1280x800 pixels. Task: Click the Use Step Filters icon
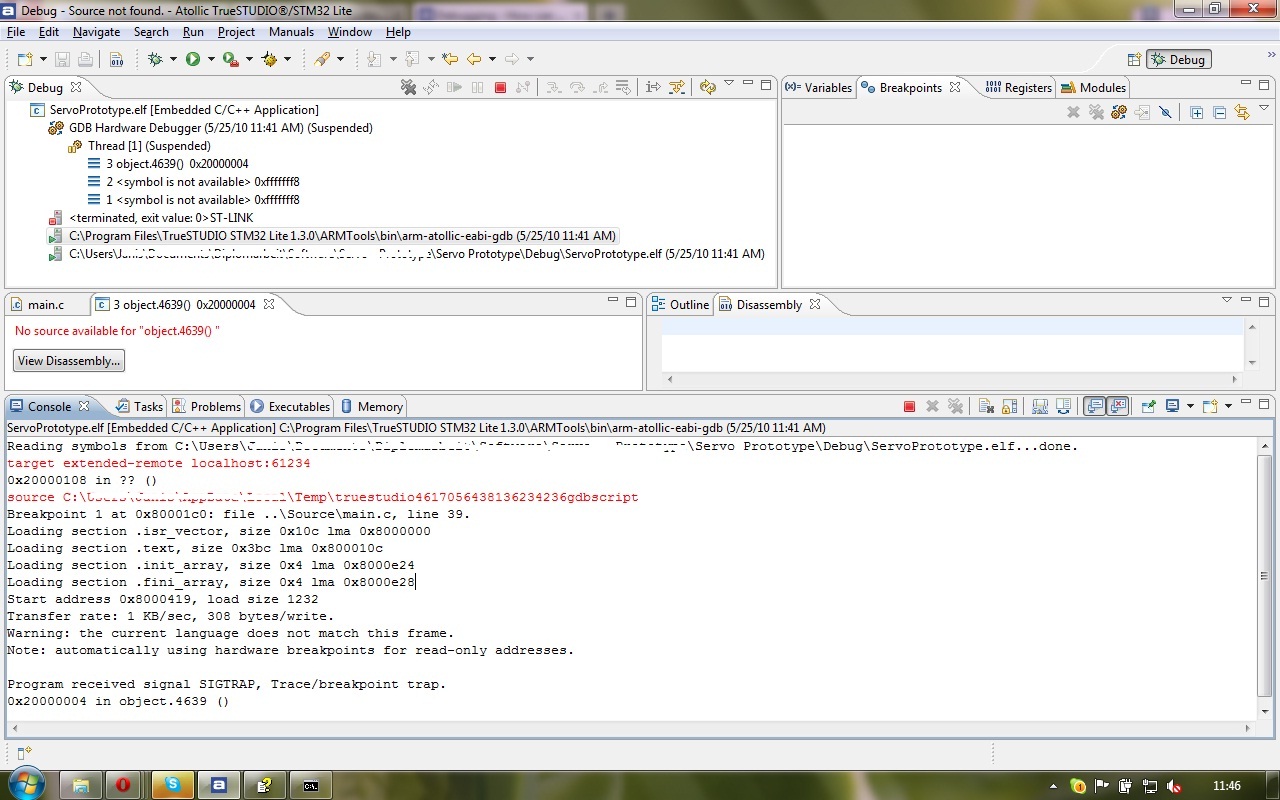[x=677, y=87]
